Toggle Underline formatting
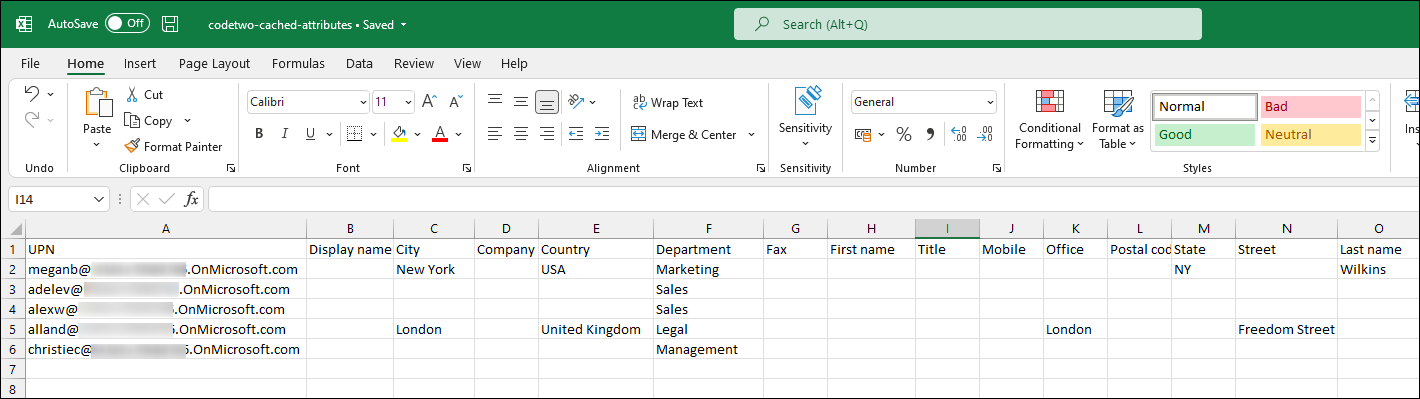 point(311,134)
